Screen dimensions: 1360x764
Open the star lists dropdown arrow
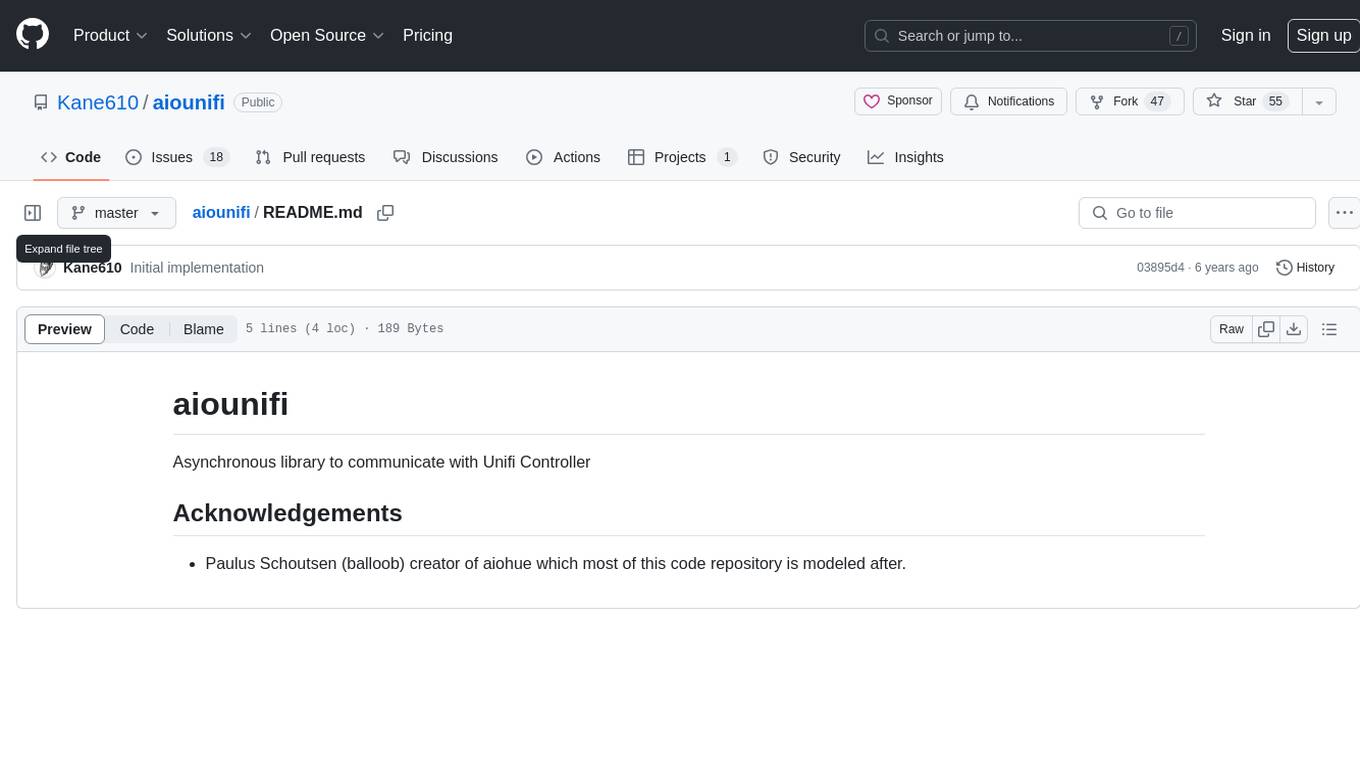point(1319,101)
